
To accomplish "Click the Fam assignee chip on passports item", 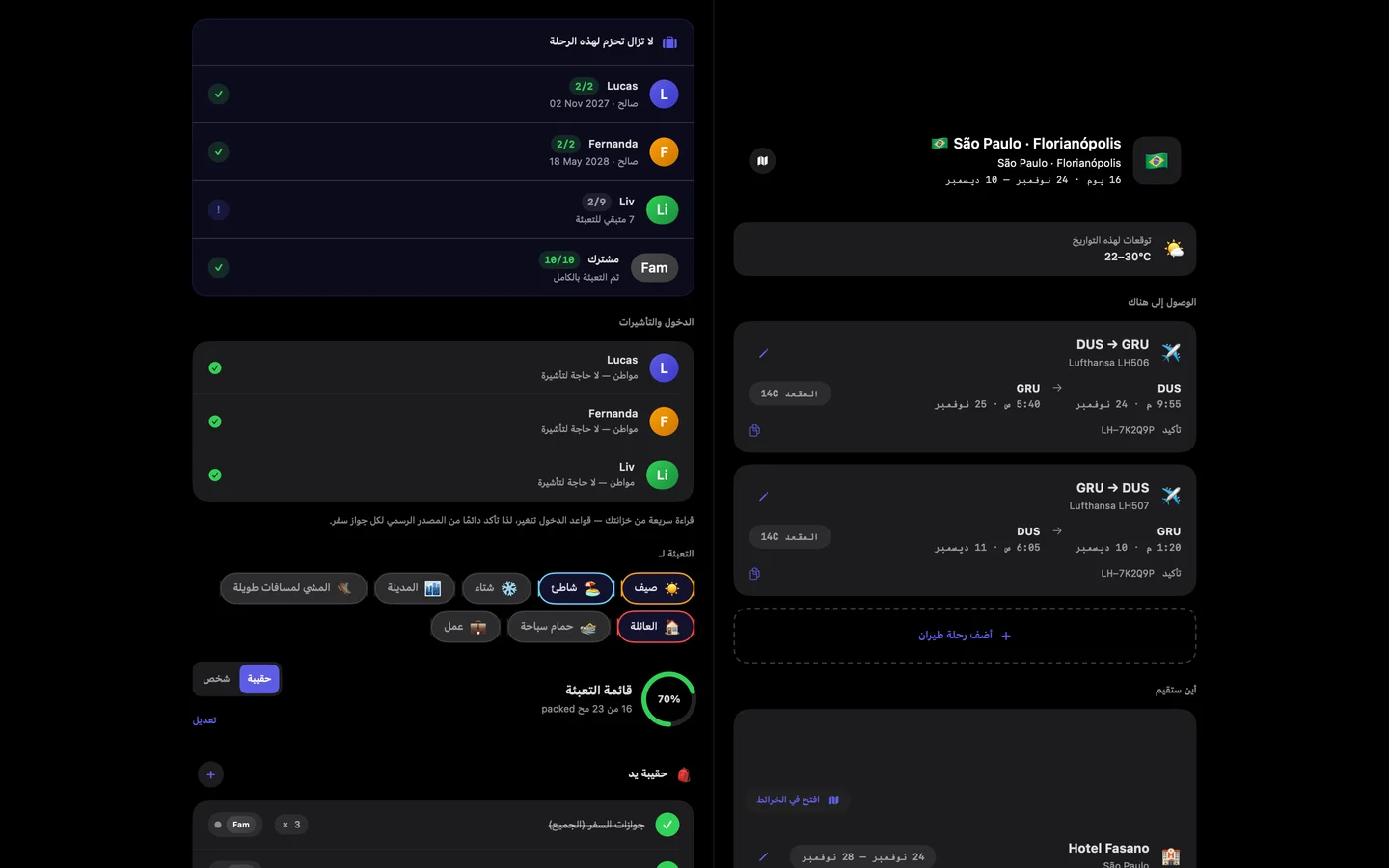I will pos(235,825).
